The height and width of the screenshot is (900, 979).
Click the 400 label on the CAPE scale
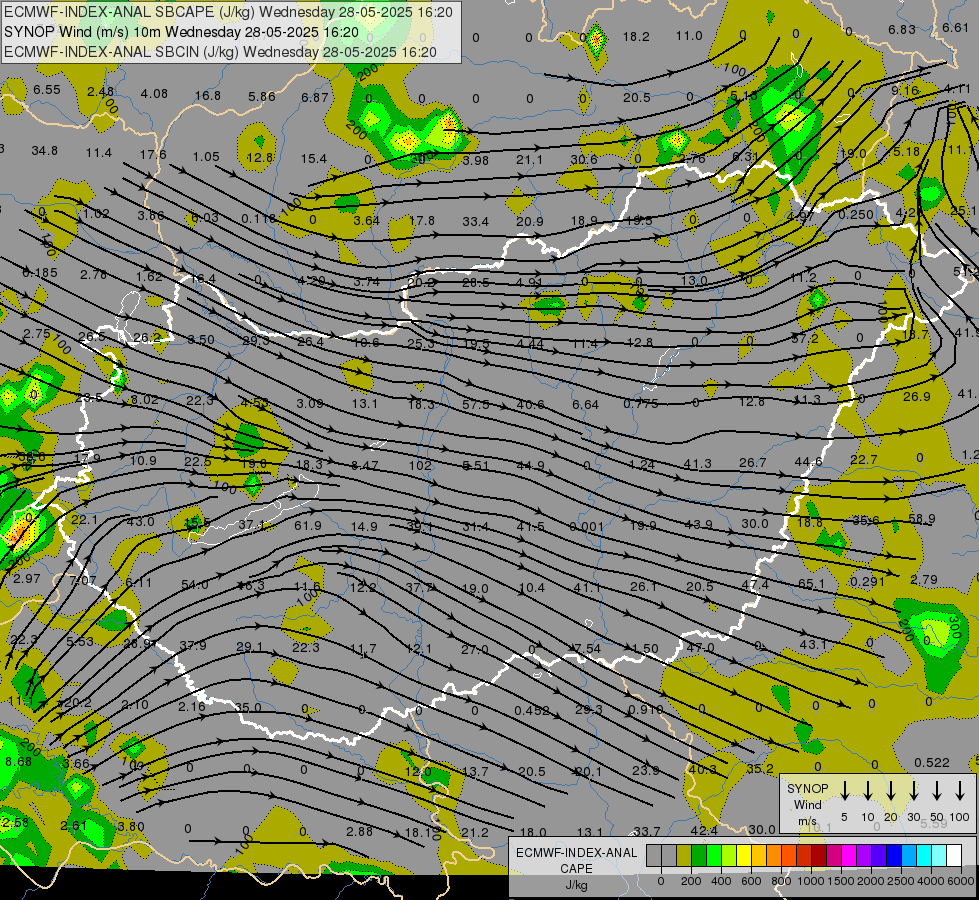point(721,881)
